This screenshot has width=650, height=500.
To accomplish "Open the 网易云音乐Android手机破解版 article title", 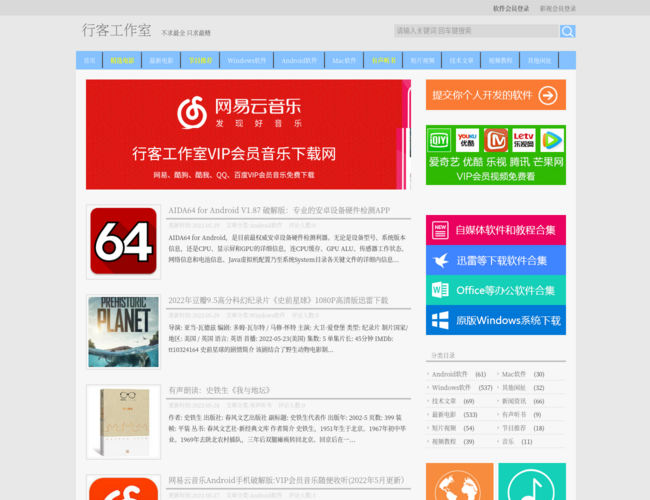I will tap(286, 481).
